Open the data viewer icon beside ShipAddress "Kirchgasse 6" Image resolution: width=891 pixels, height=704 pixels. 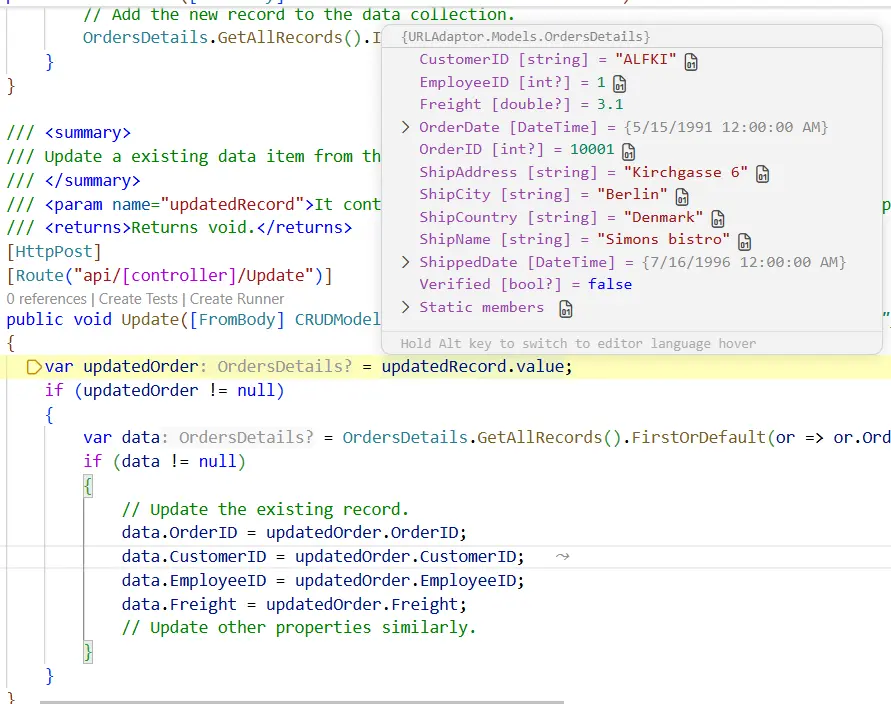pos(762,174)
